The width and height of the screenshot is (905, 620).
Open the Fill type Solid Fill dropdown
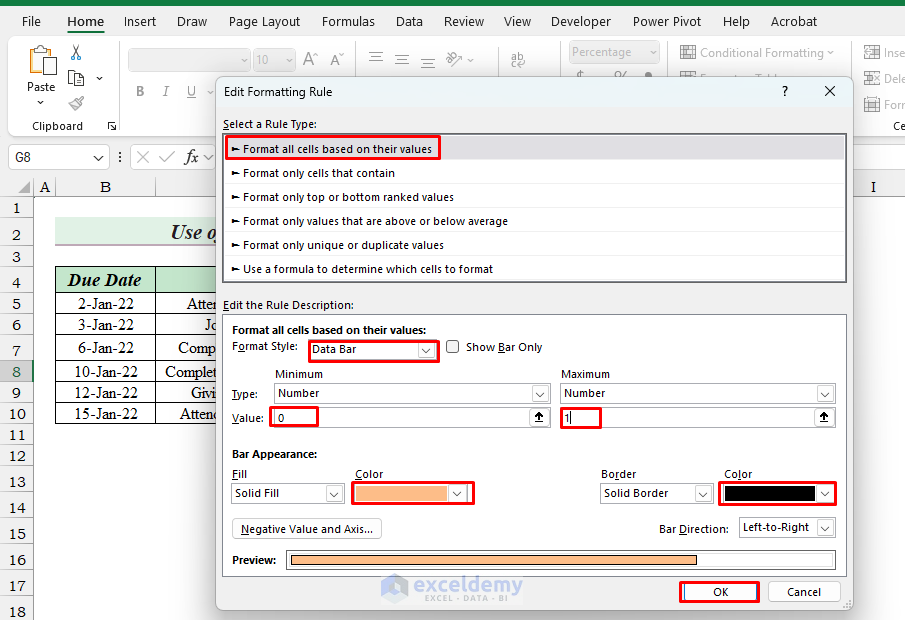pyautogui.click(x=334, y=494)
